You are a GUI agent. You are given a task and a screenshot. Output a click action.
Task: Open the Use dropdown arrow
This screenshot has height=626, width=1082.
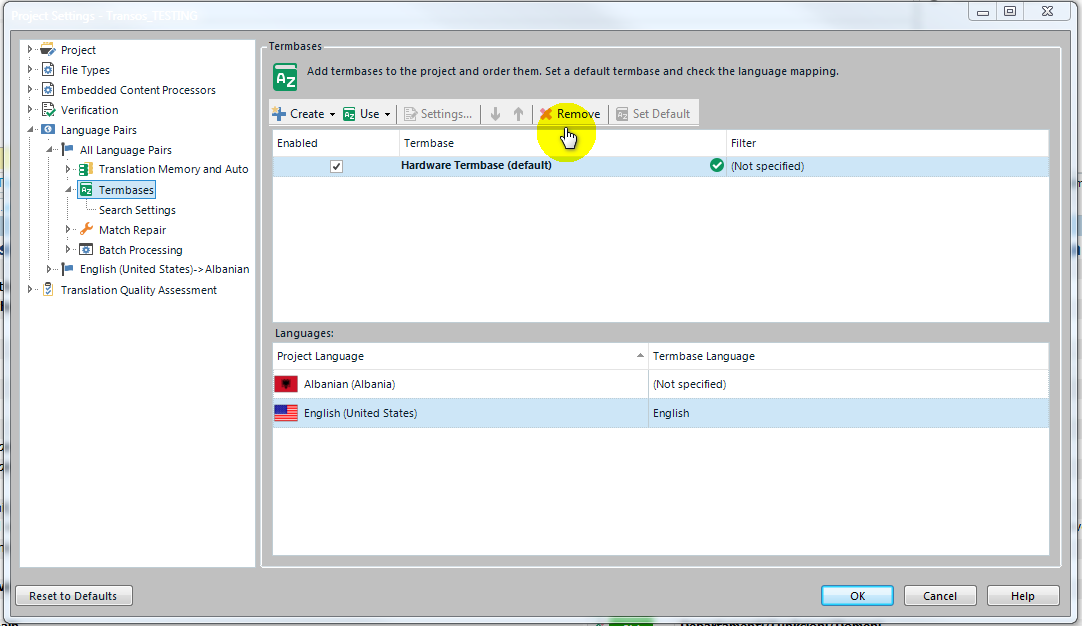coord(387,114)
